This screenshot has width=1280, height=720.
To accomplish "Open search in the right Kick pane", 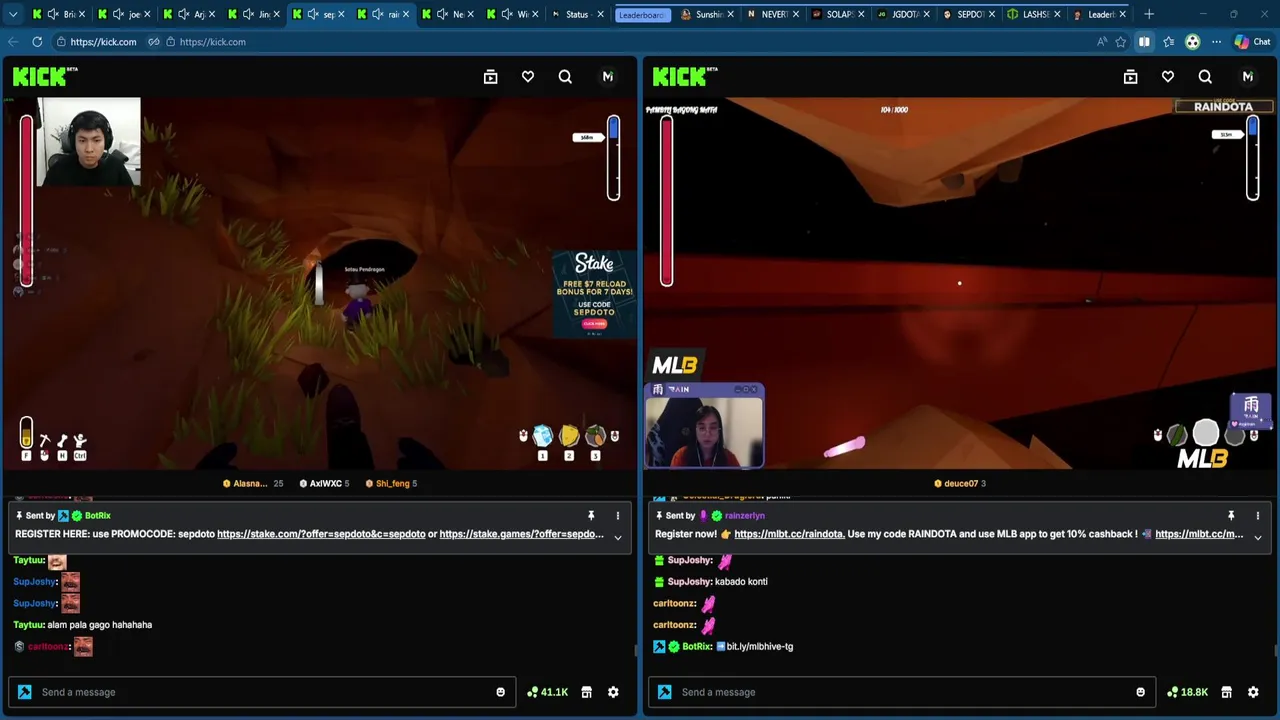I will coord(1205,77).
